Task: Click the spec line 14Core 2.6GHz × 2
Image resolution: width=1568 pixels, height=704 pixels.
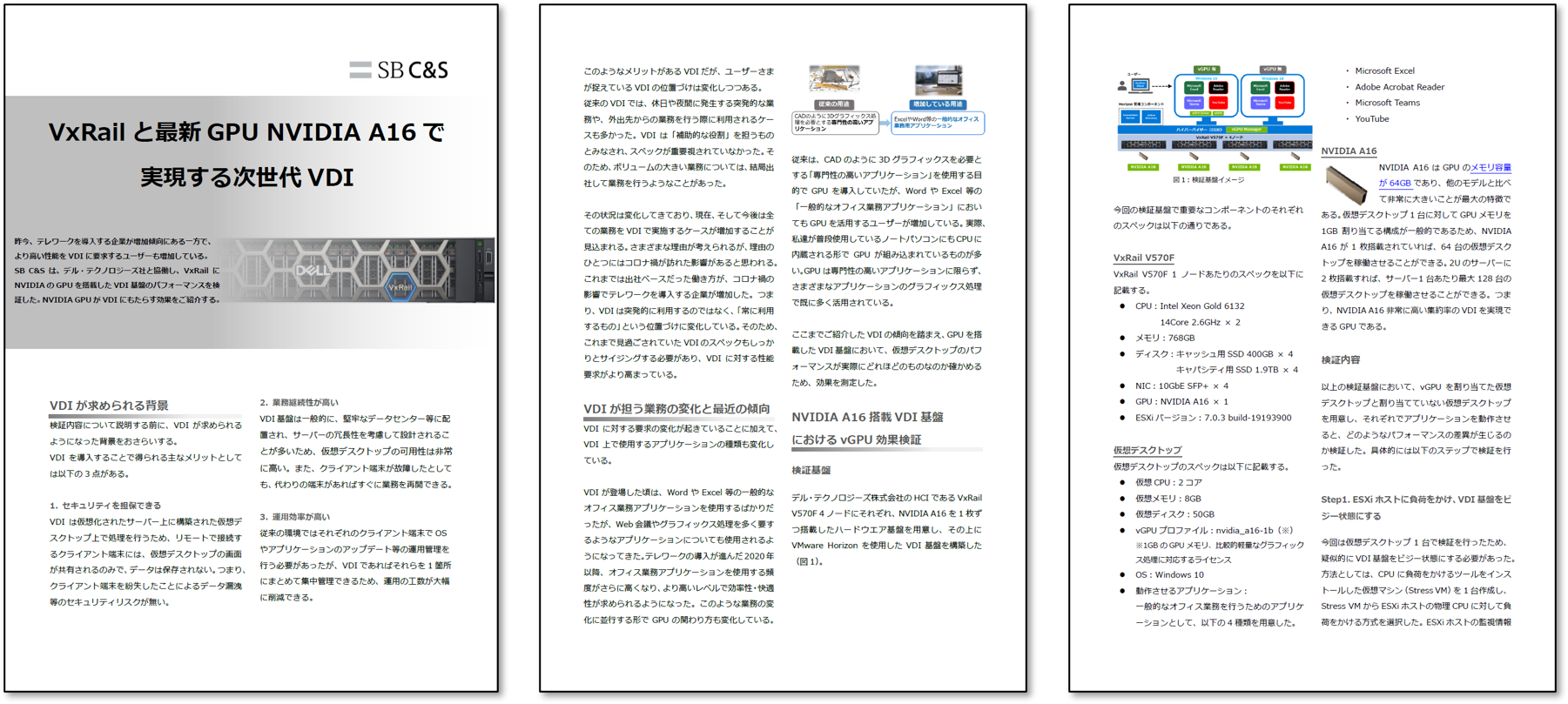Action: click(x=1200, y=322)
